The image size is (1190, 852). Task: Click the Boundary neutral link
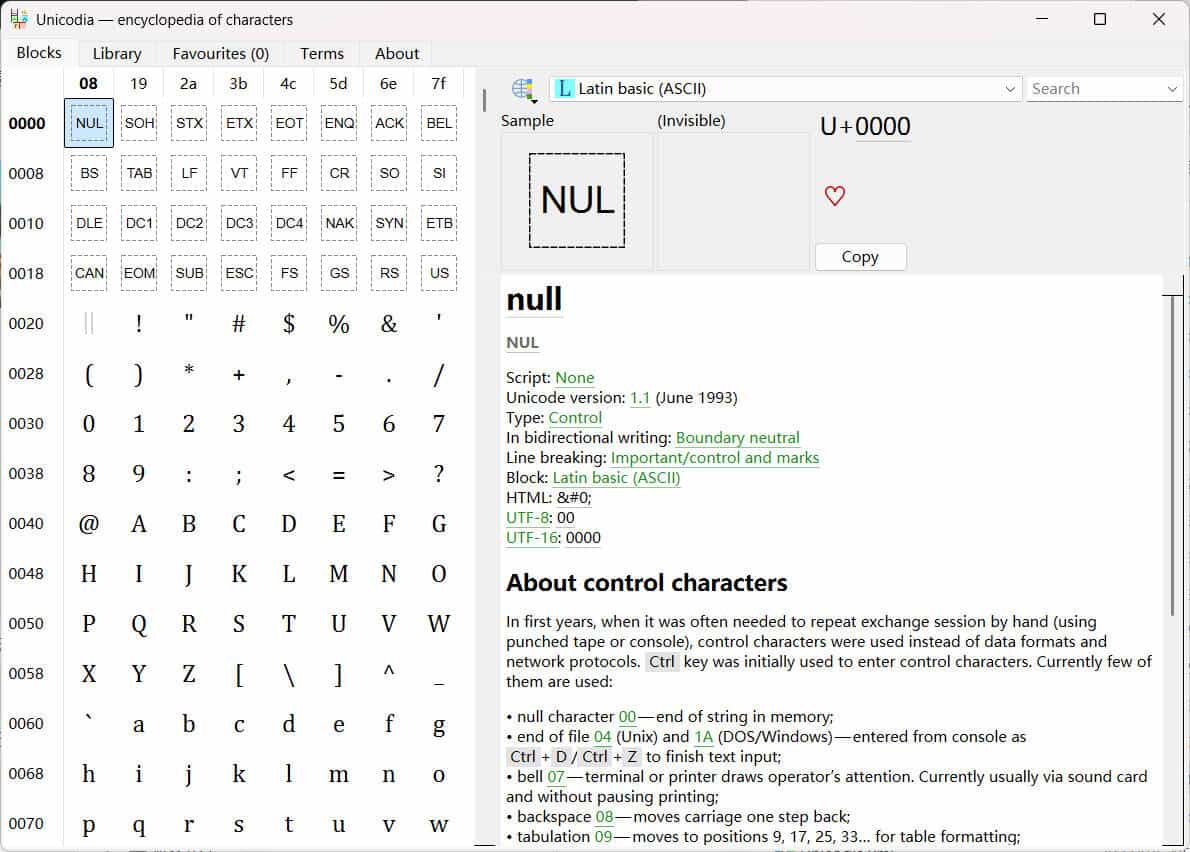pos(737,437)
